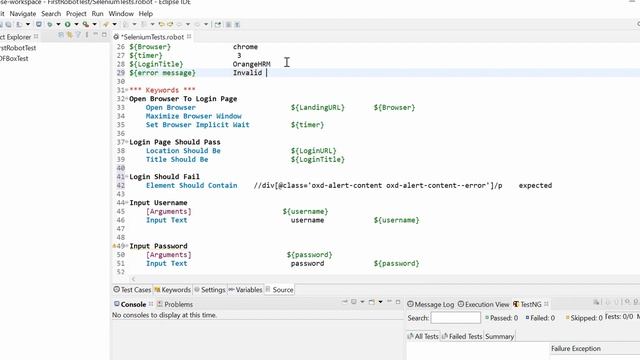Click 'Passed: 0' counter in TestNG
The height and width of the screenshot is (360, 640).
tap(501, 318)
